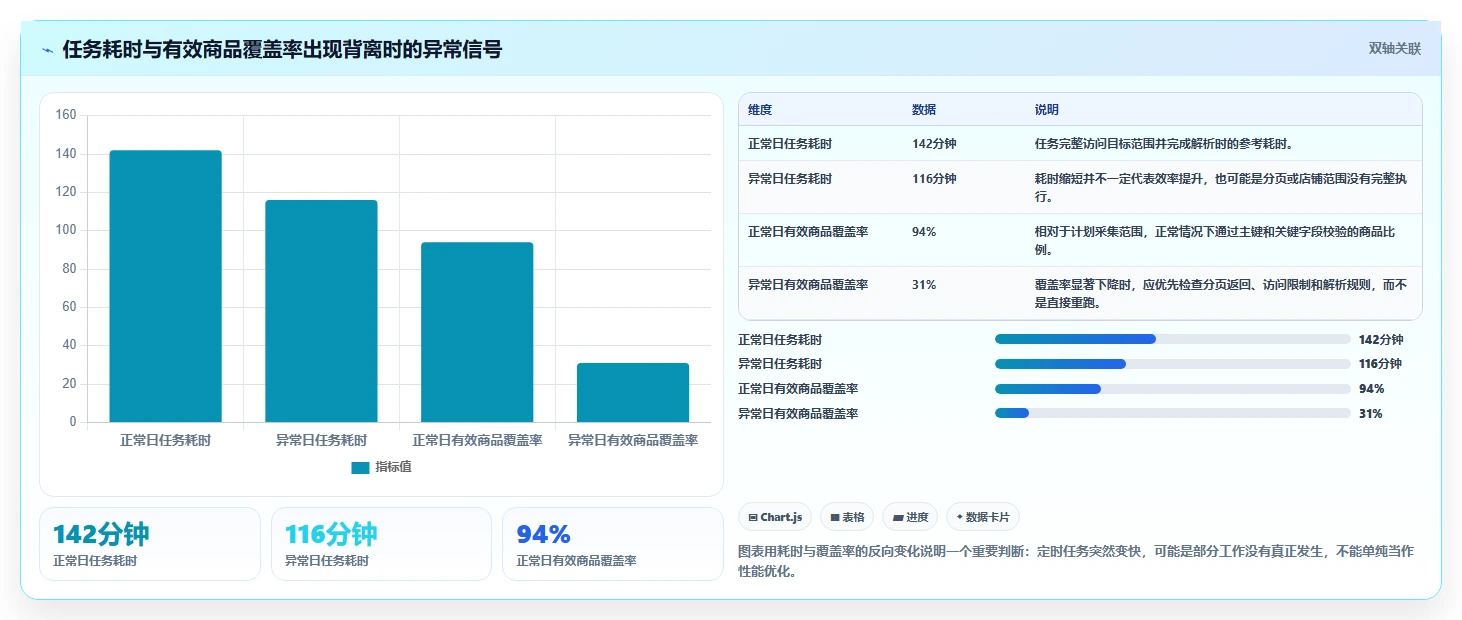
Task: Click the description starting with 耗时缩短并不一定
Action: tap(1221, 188)
